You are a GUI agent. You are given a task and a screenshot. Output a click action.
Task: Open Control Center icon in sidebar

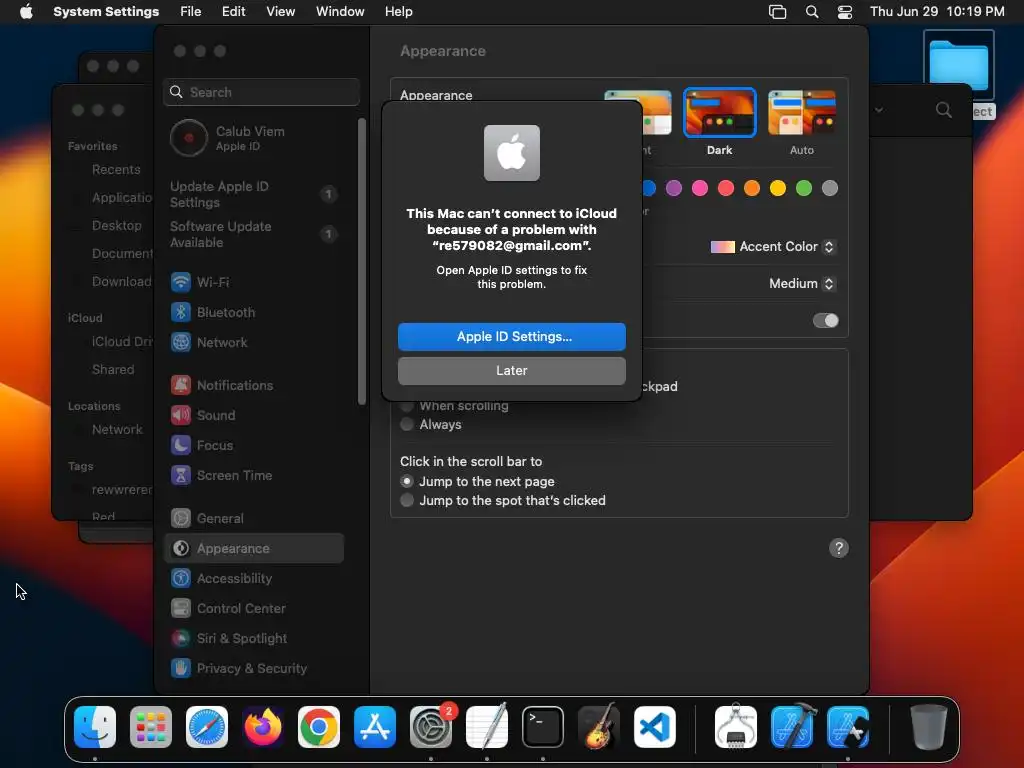(x=181, y=609)
